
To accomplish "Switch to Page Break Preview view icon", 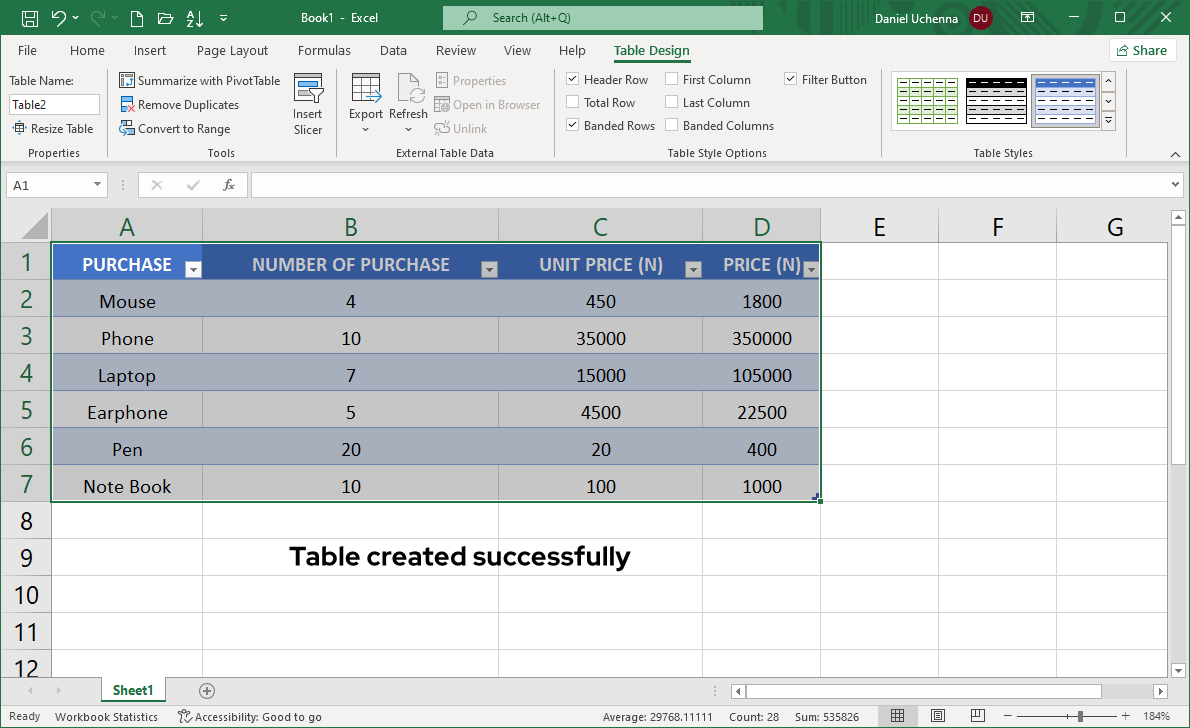I will 977,716.
